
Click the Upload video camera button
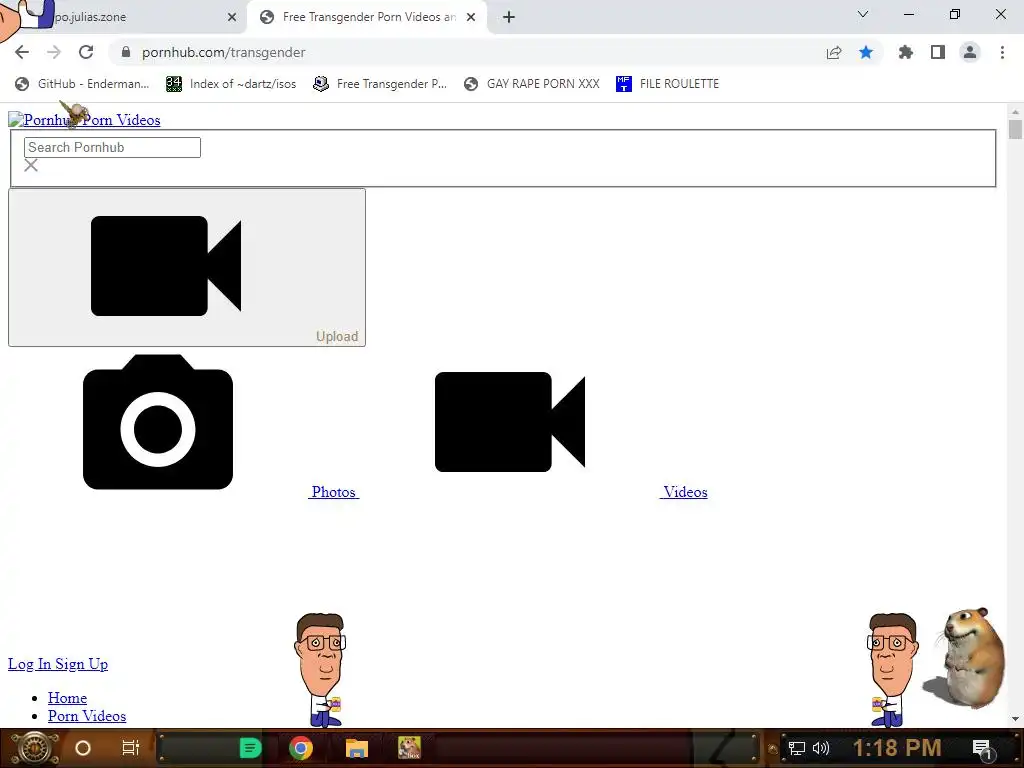[187, 267]
